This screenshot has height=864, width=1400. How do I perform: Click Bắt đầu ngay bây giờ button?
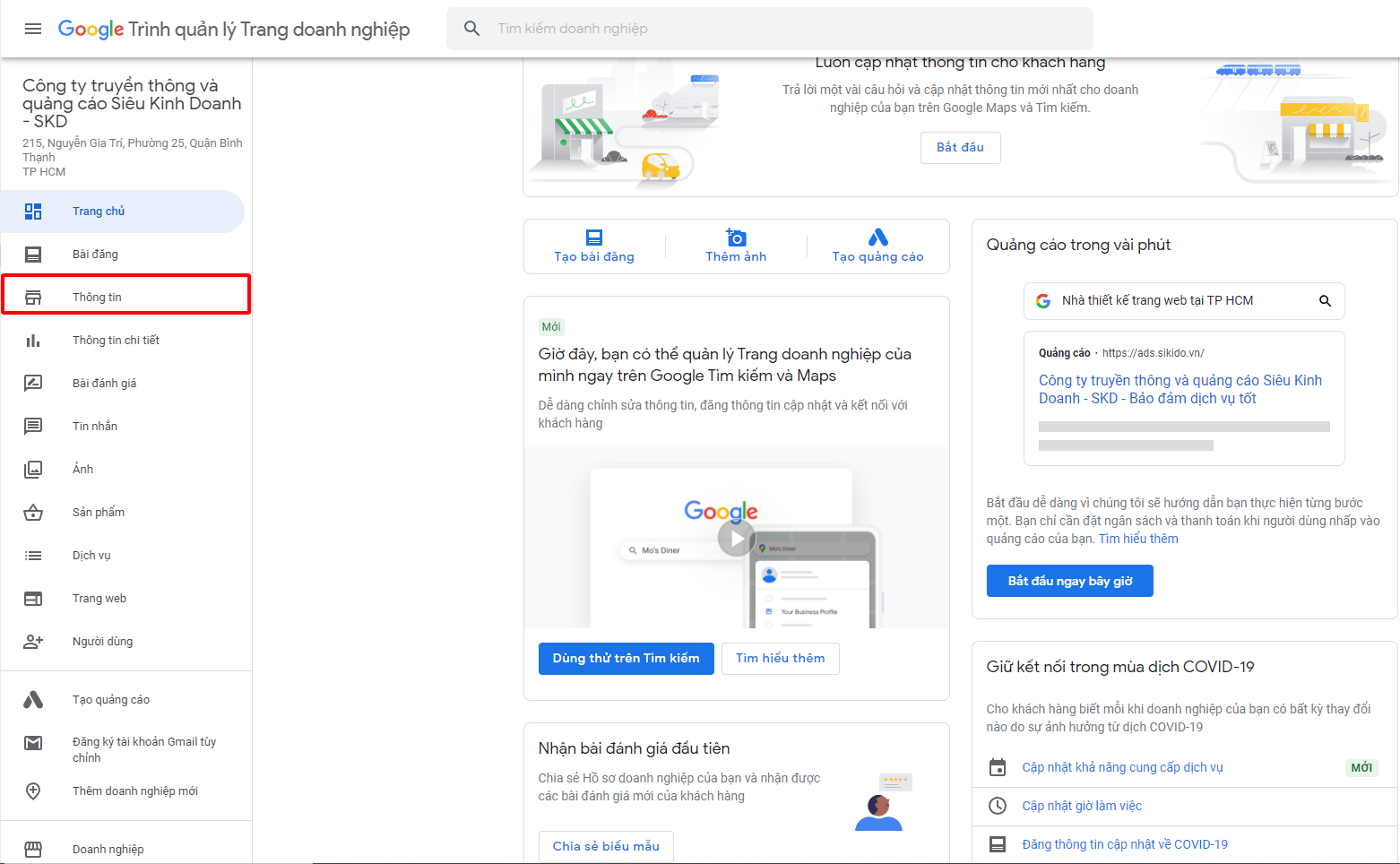point(1069,581)
